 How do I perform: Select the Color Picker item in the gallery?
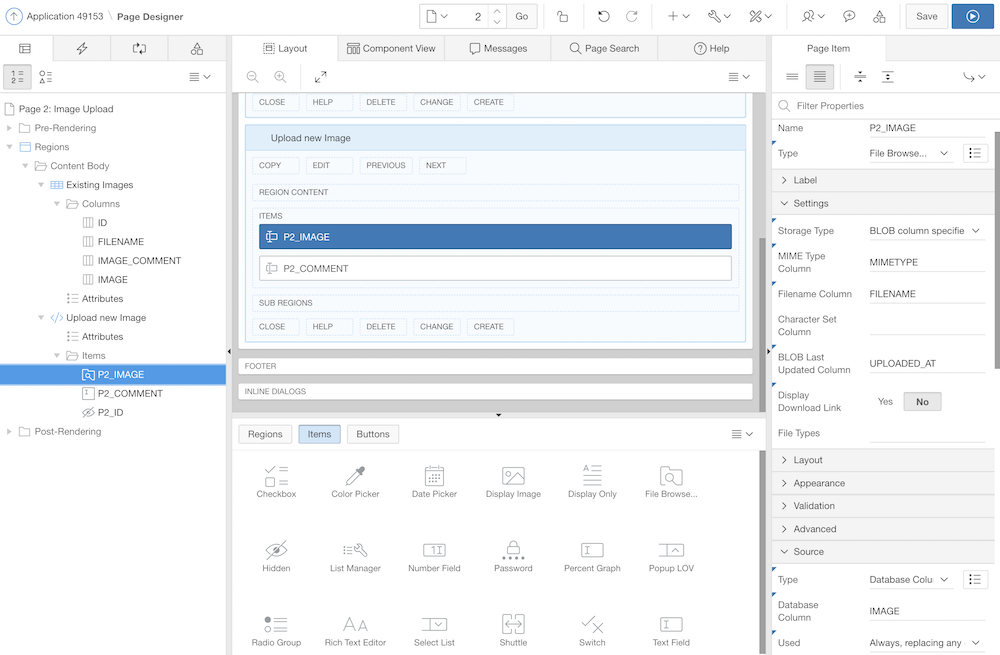click(355, 481)
